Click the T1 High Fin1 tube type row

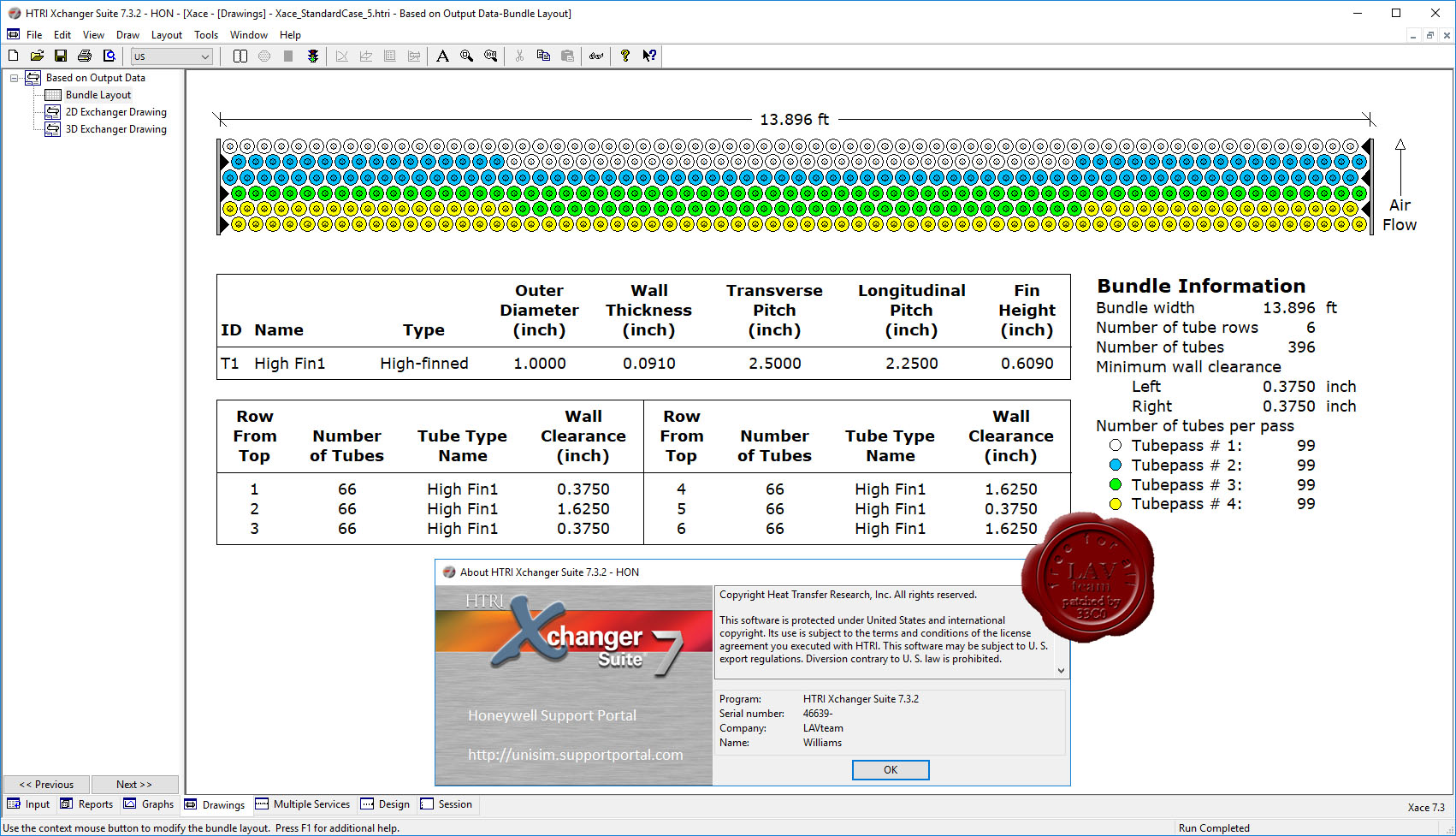tap(643, 364)
